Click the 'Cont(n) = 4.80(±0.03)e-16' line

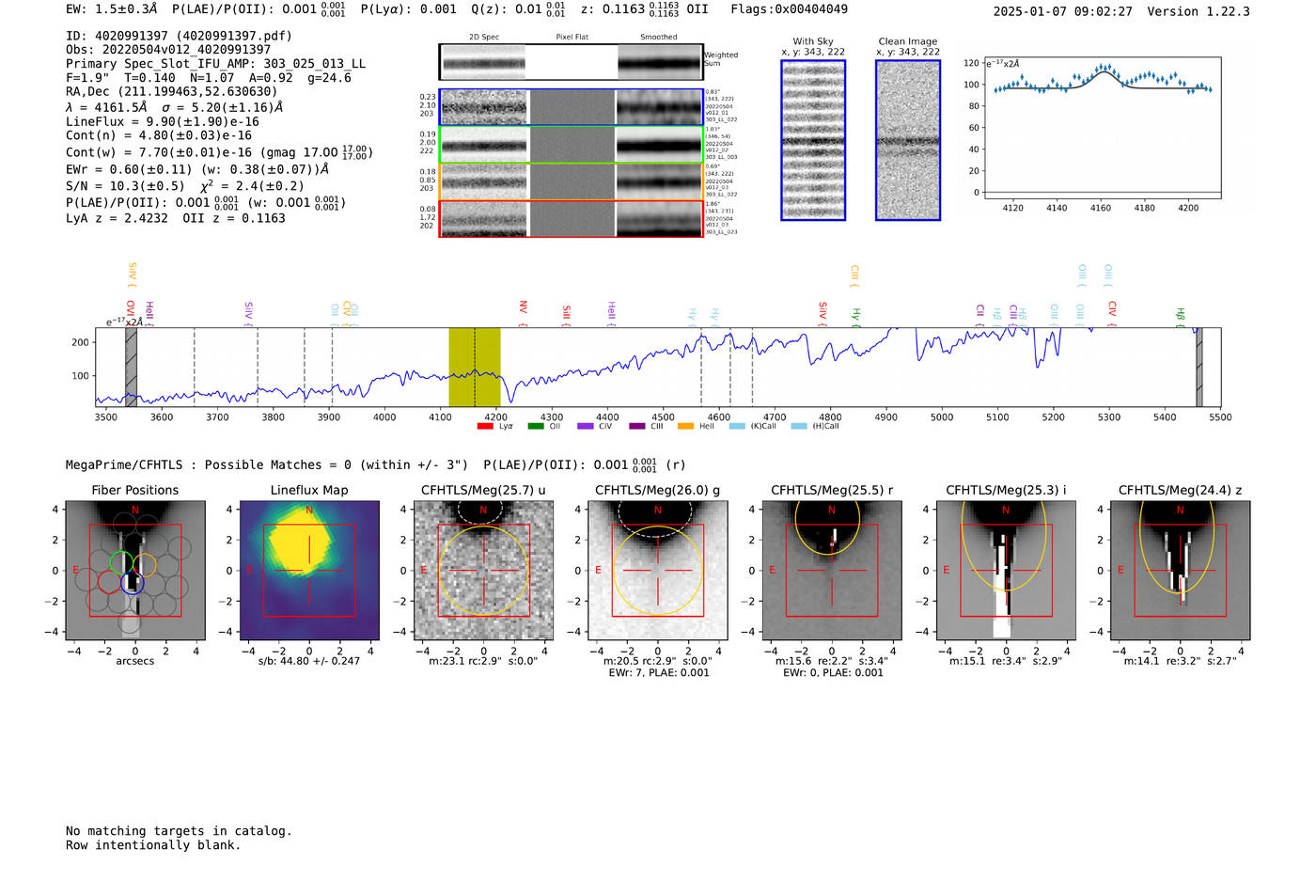pyautogui.click(x=159, y=135)
